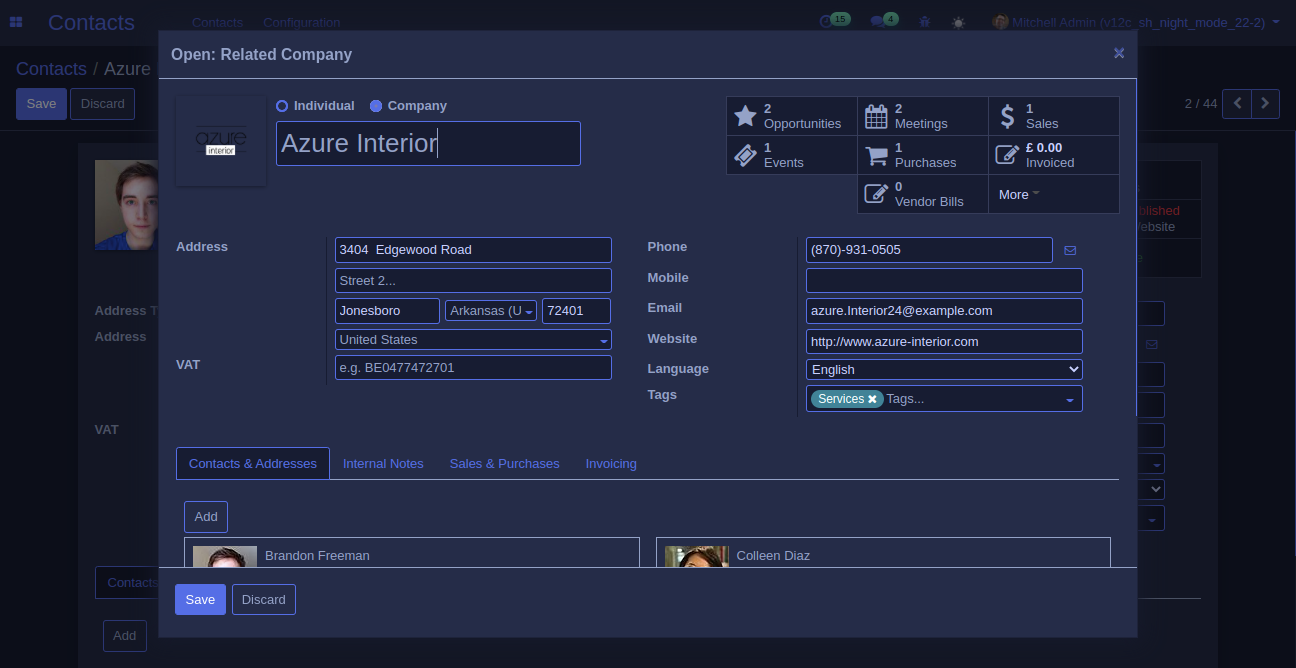Screen dimensions: 1296x668
Task: Click Discard in the dialog footer
Action: click(x=264, y=600)
